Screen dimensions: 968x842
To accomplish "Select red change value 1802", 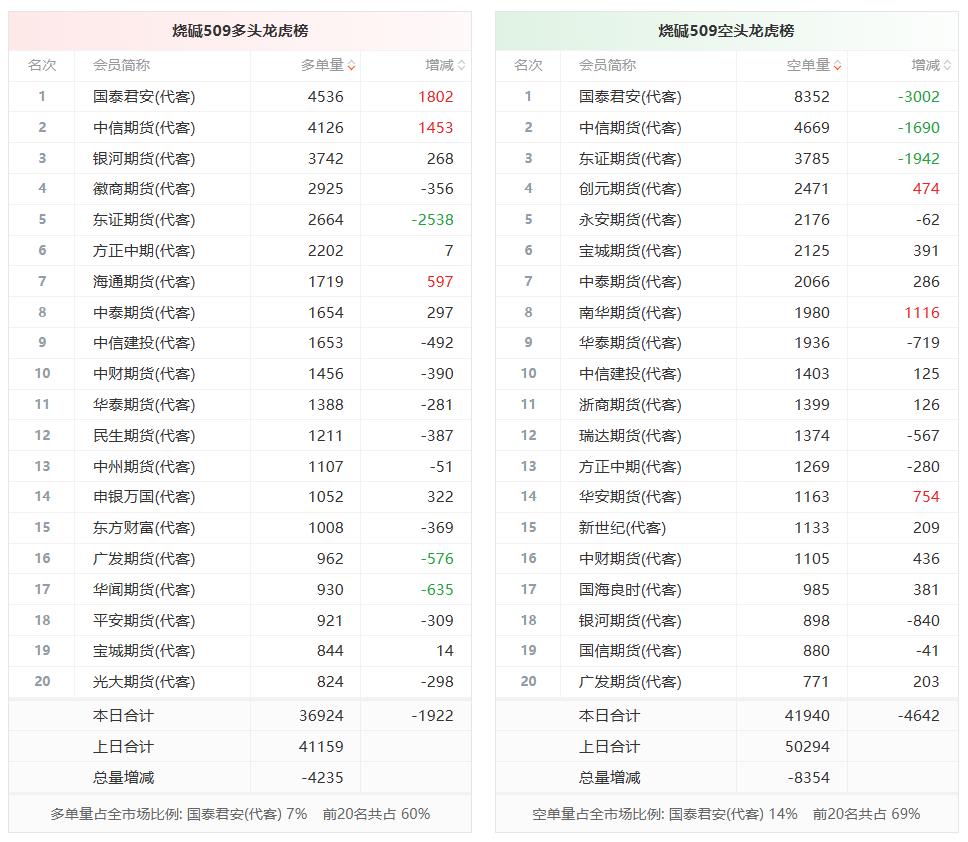I will (436, 97).
